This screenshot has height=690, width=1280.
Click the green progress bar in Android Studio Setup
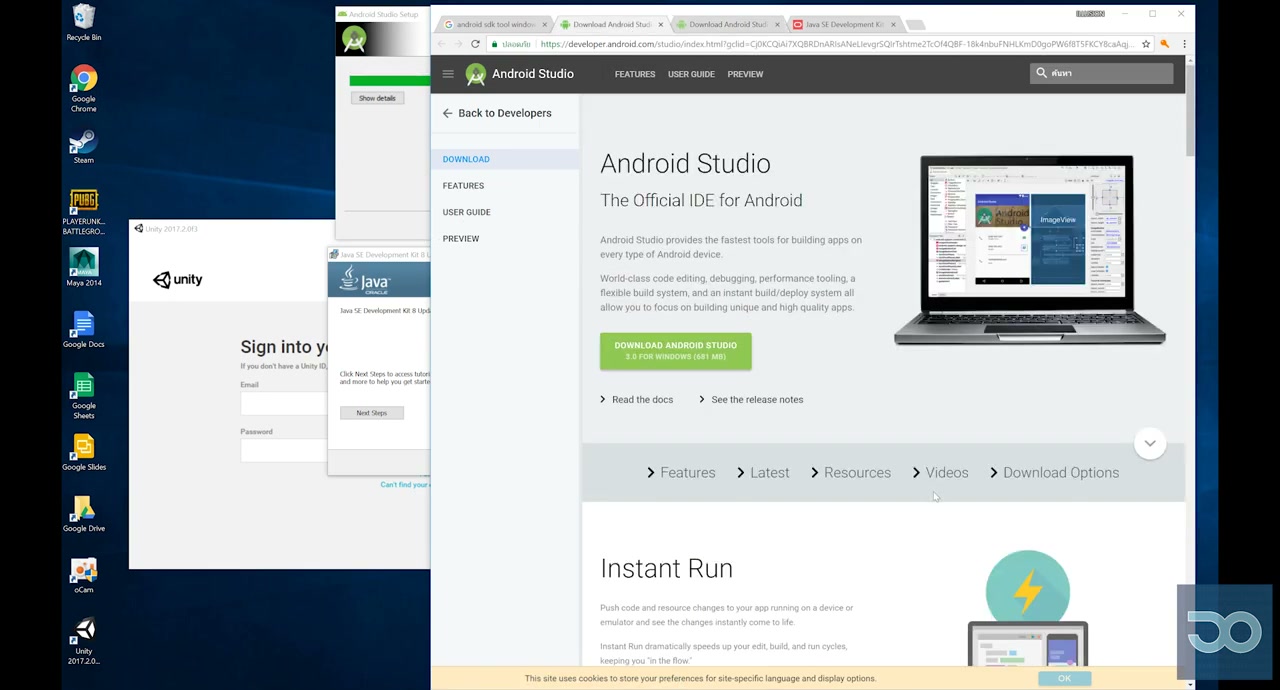point(389,80)
